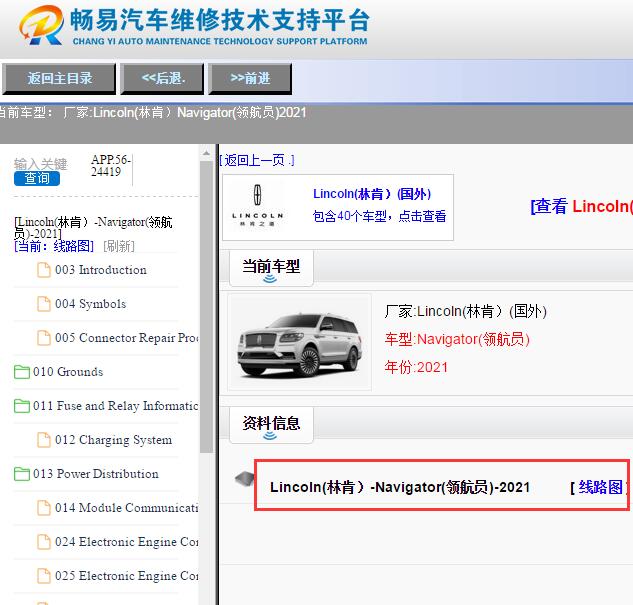Click the Lincoln Navigator vehicle photo
The width and height of the screenshot is (633, 605).
pos(300,342)
